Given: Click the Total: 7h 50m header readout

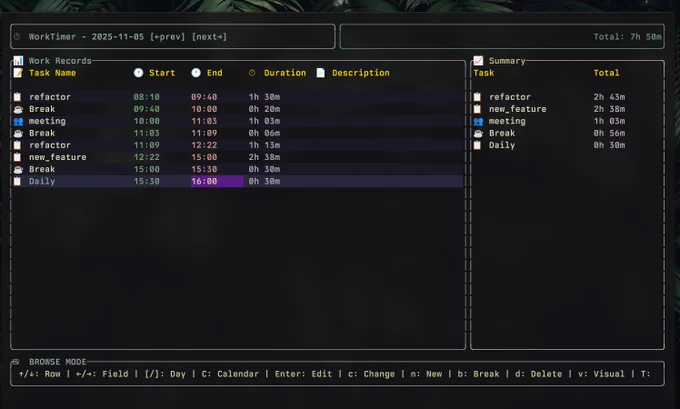Looking at the screenshot, I should [x=628, y=37].
